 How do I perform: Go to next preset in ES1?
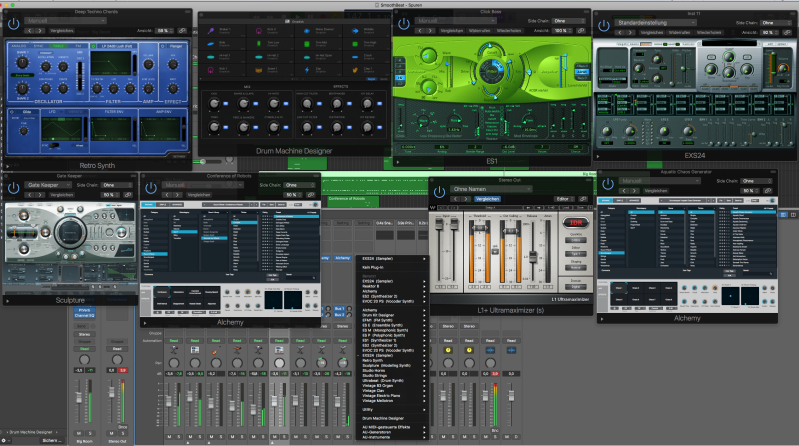point(430,31)
